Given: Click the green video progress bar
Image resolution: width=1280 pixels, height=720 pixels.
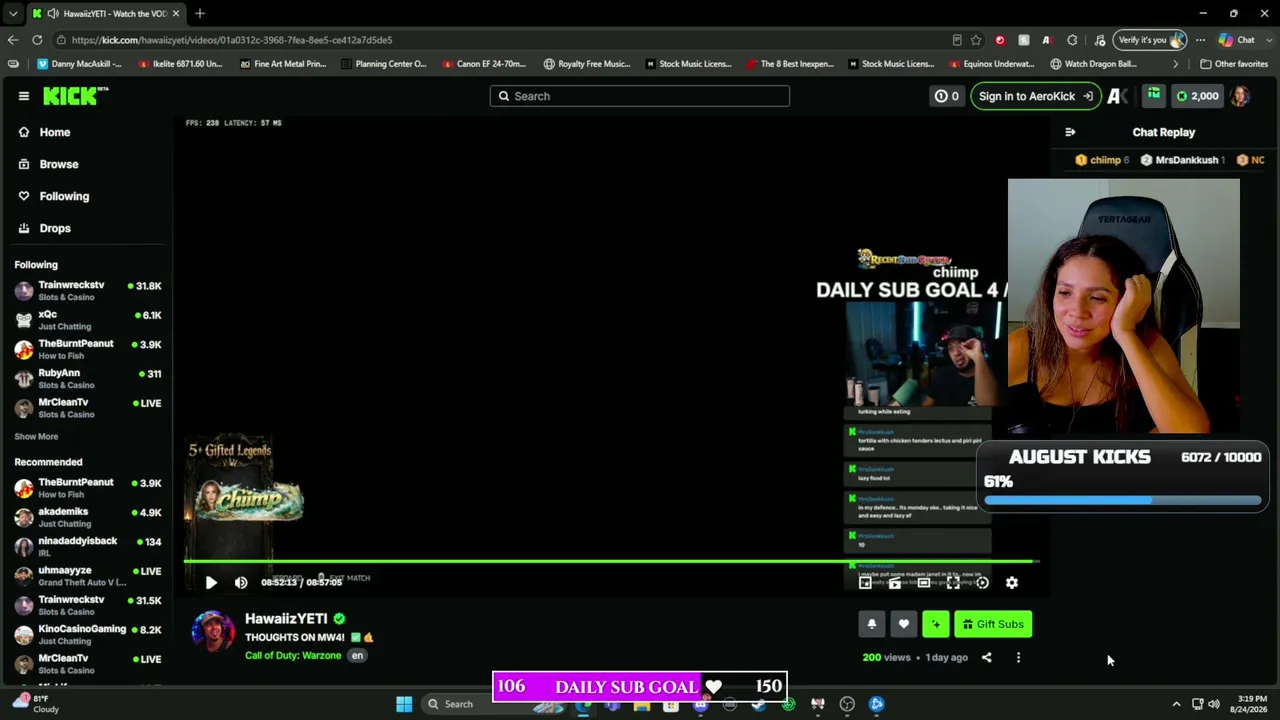Looking at the screenshot, I should tap(612, 562).
